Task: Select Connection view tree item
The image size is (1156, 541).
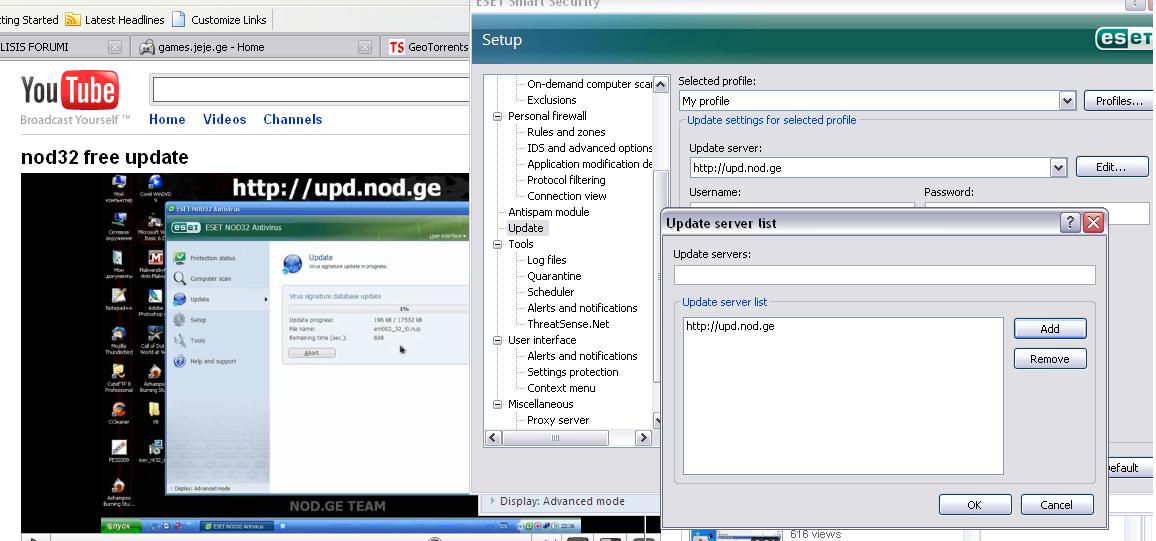Action: point(567,196)
